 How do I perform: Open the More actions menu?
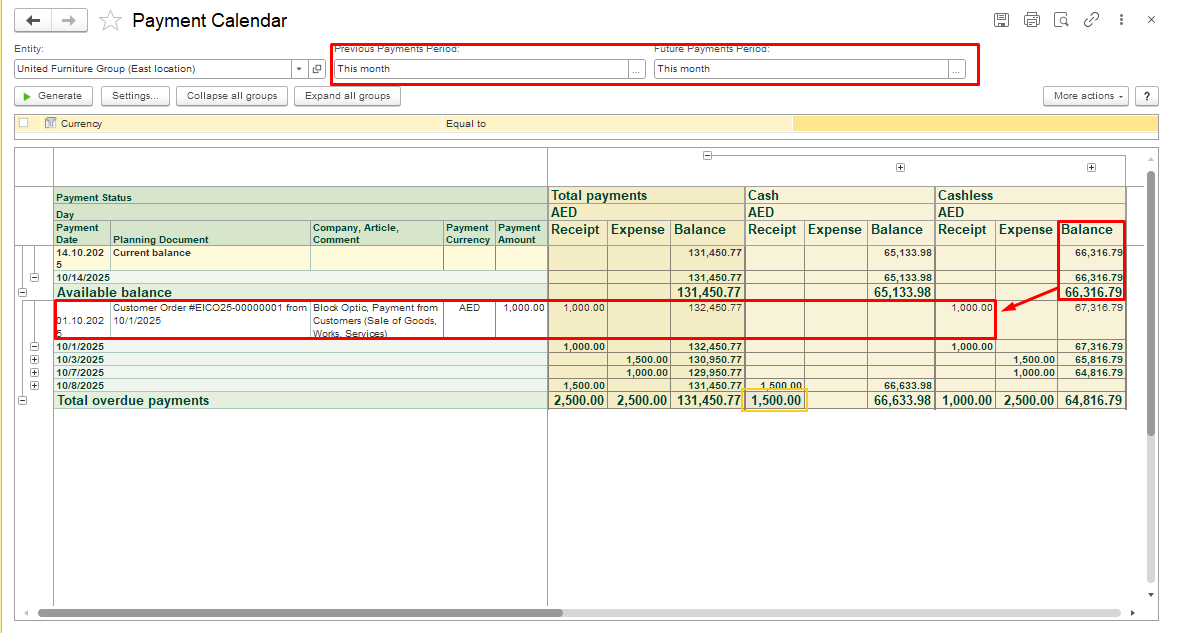[x=1085, y=96]
